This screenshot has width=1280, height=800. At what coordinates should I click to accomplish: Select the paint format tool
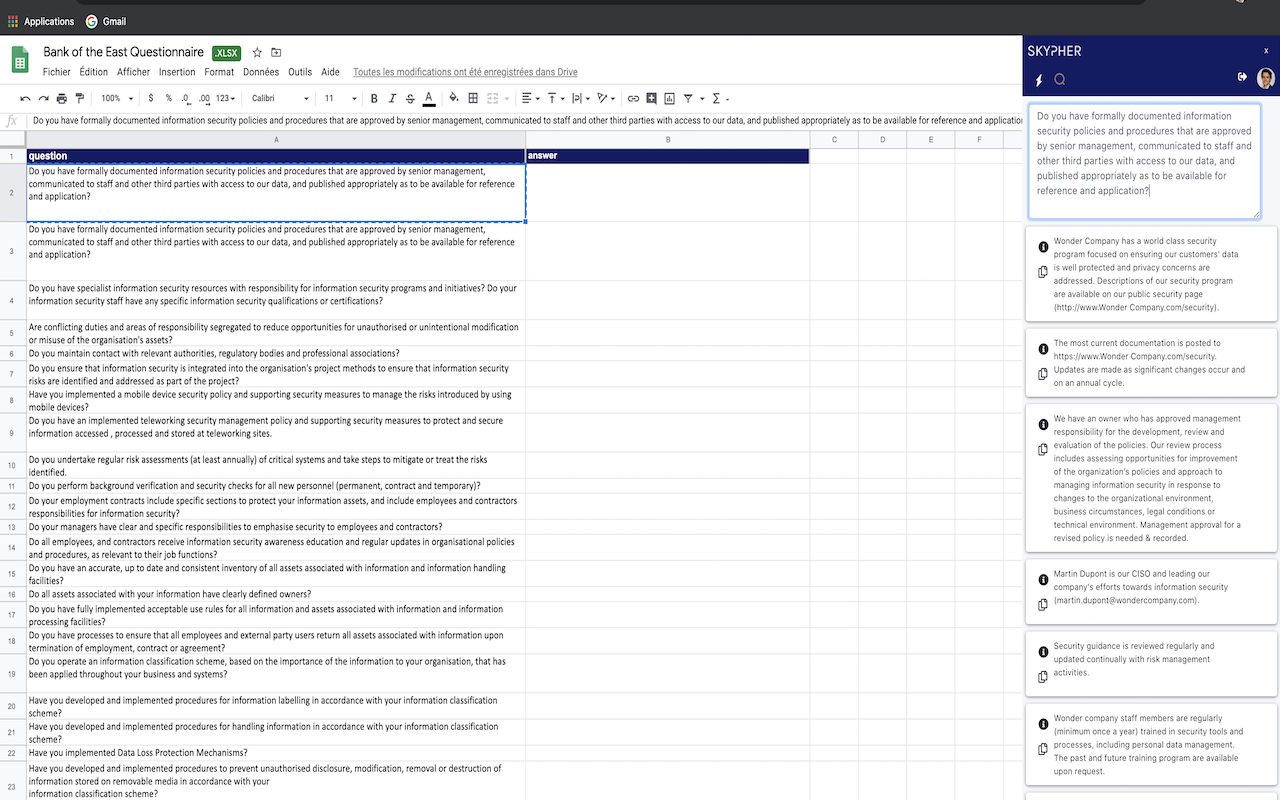pyautogui.click(x=80, y=98)
